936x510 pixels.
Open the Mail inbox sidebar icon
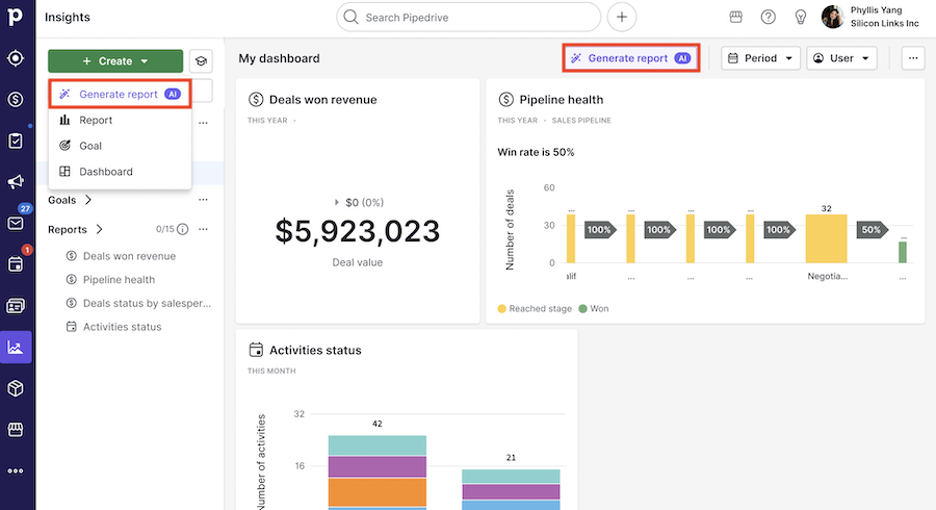[15, 223]
